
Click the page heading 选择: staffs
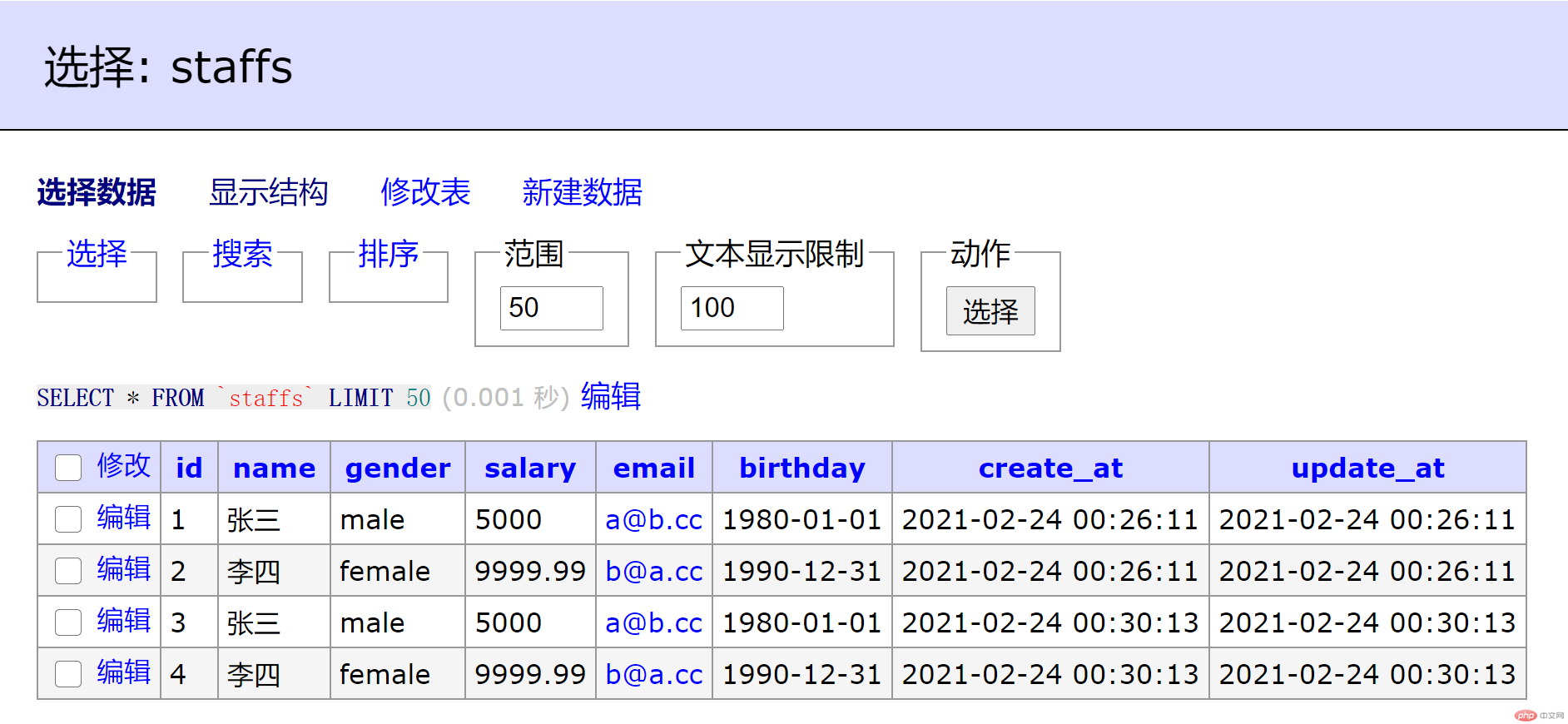click(x=168, y=67)
